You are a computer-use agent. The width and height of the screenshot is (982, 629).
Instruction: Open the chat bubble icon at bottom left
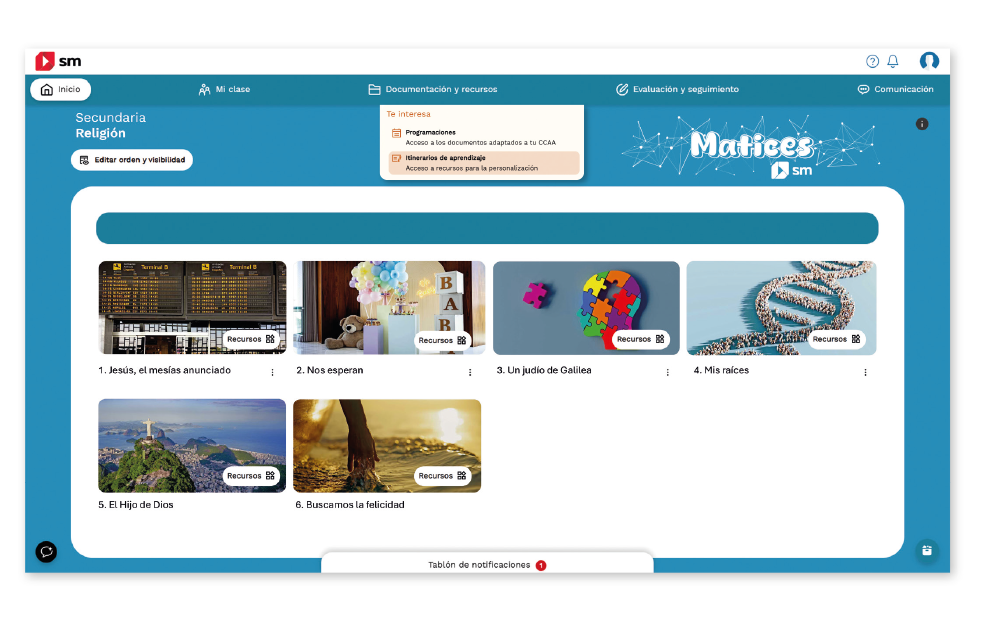[46, 551]
